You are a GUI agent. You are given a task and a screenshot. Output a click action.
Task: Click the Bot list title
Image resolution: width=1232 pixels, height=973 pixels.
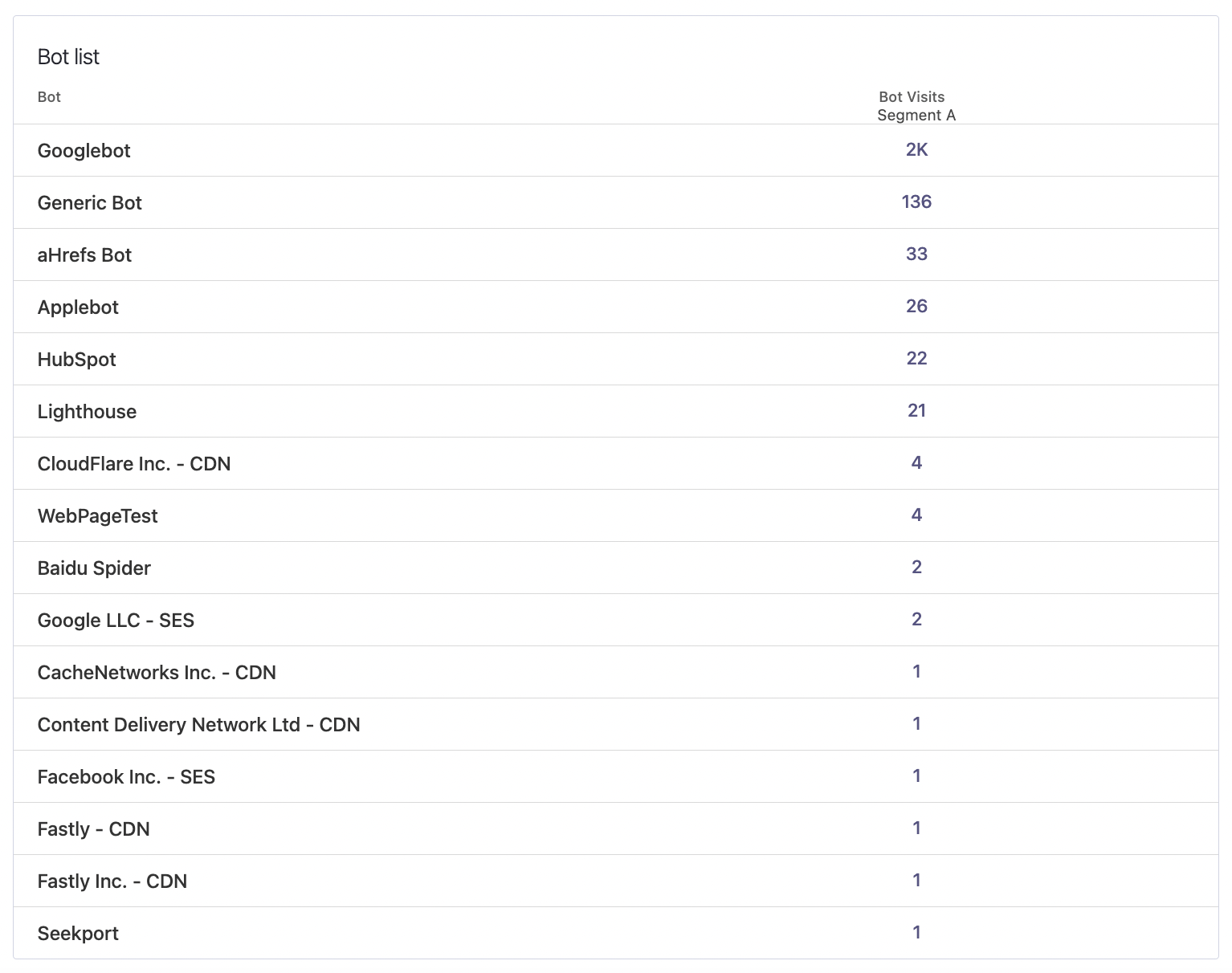[x=68, y=56]
